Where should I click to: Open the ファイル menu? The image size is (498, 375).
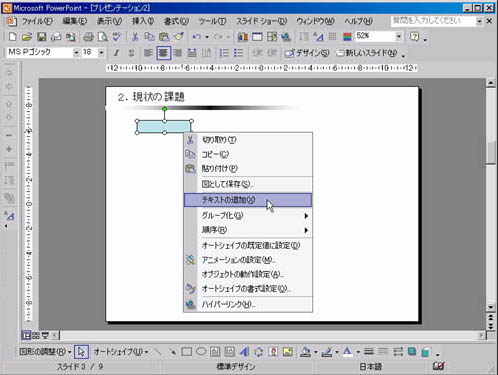coord(37,21)
